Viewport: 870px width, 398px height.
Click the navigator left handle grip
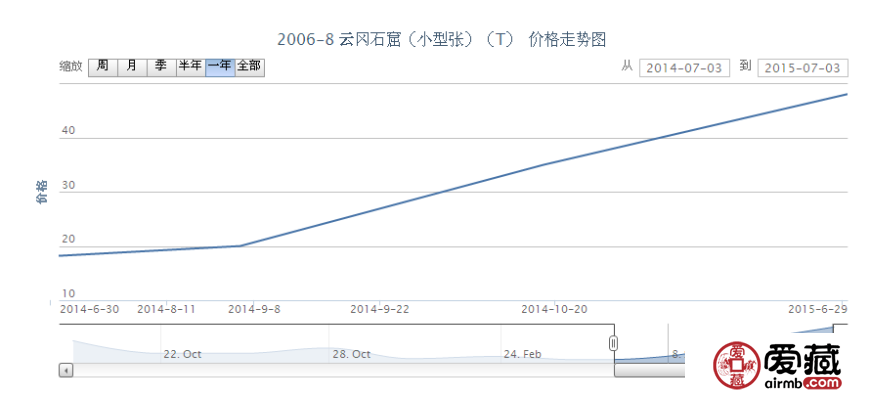pos(614,344)
